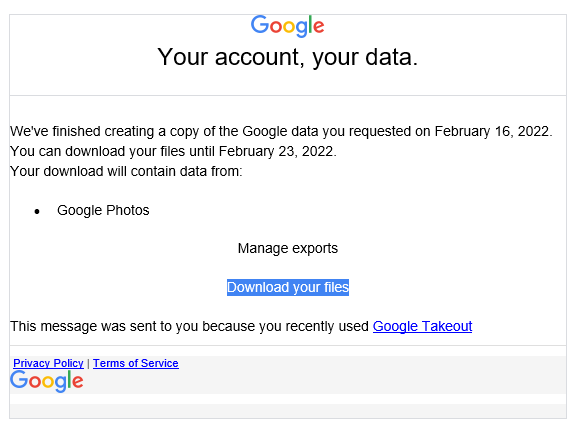Click the Download your files button
Screen dimensions: 575x431
pyautogui.click(x=288, y=287)
